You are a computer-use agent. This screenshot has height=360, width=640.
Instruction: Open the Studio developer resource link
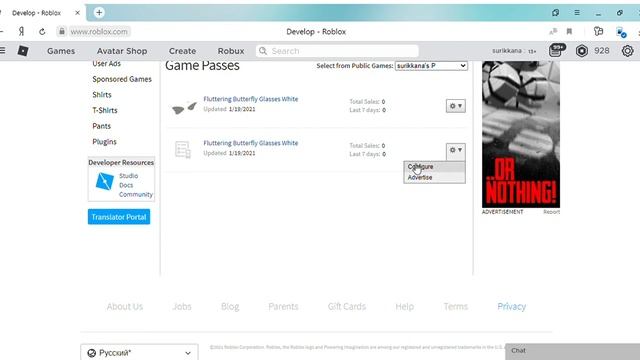(129, 176)
